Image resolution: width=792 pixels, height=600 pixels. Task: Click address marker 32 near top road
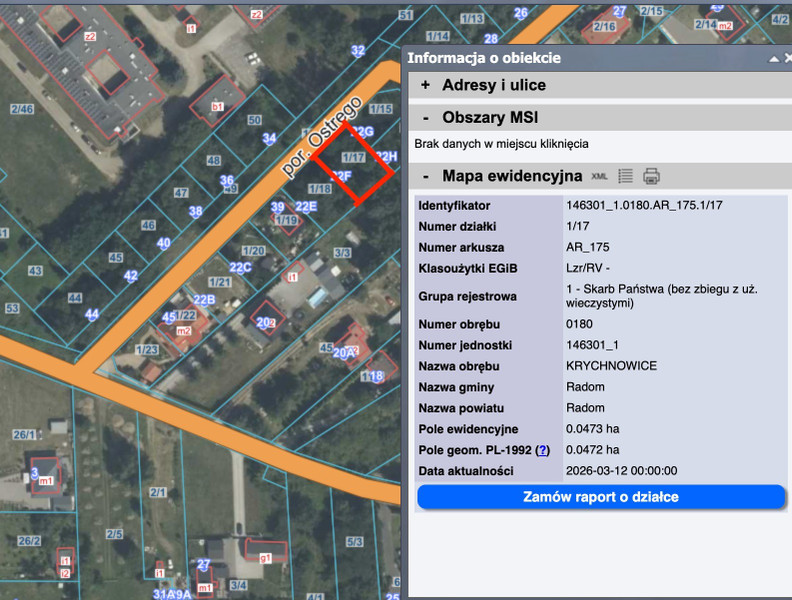(357, 51)
